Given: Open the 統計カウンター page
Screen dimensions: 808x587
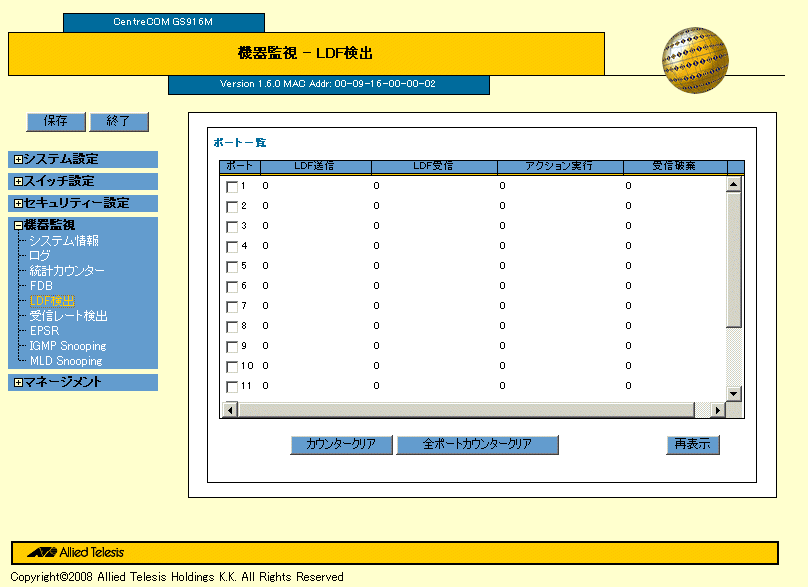Looking at the screenshot, I should [x=66, y=271].
